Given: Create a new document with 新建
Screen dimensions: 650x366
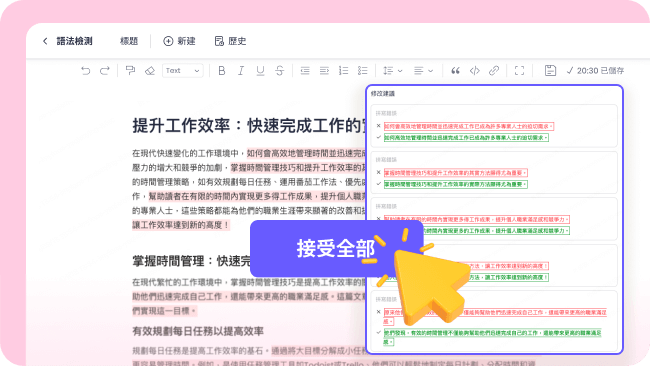Looking at the screenshot, I should click(x=179, y=41).
